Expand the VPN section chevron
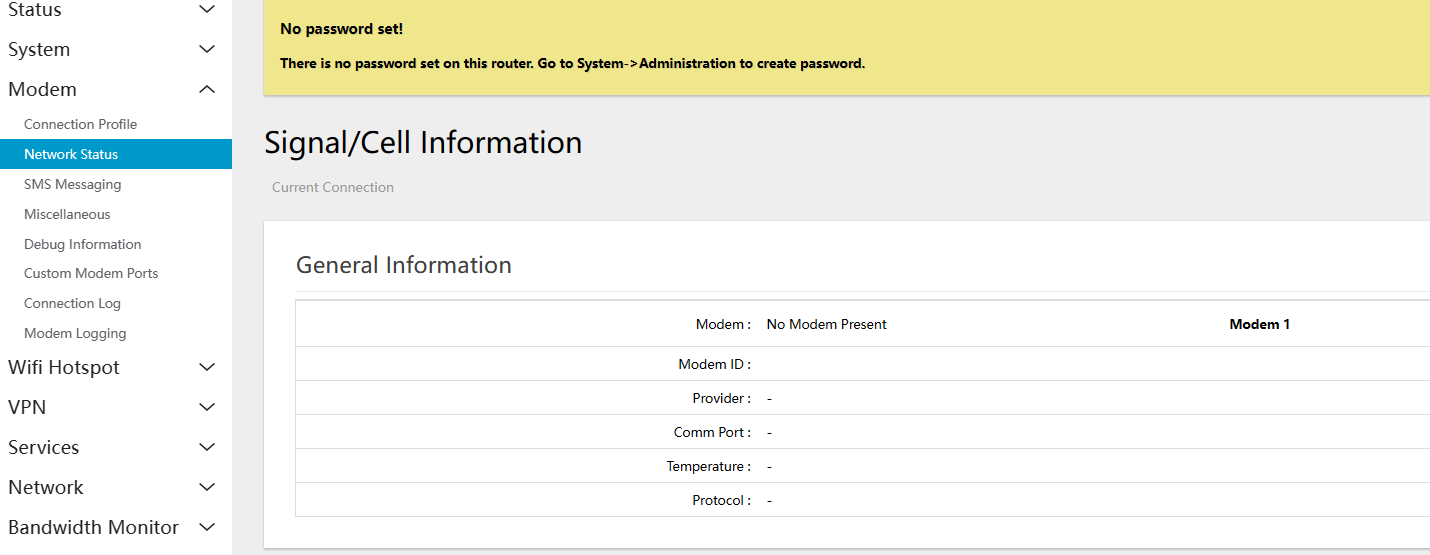The width and height of the screenshot is (1430, 555). 207,408
